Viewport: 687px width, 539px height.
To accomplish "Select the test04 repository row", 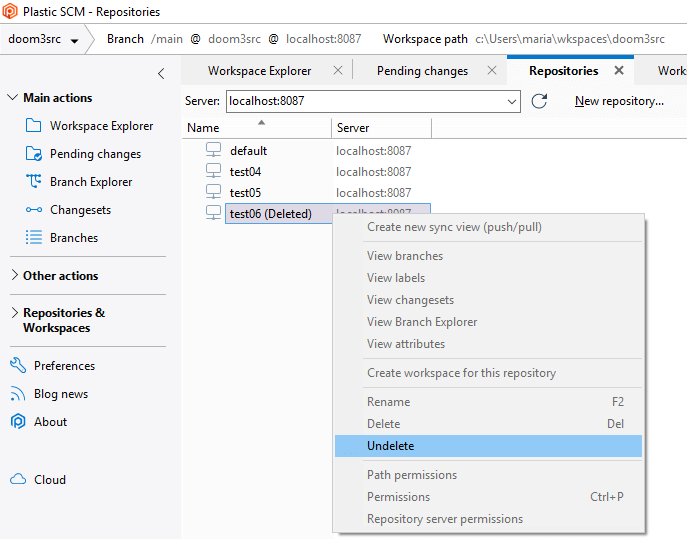I will click(307, 171).
